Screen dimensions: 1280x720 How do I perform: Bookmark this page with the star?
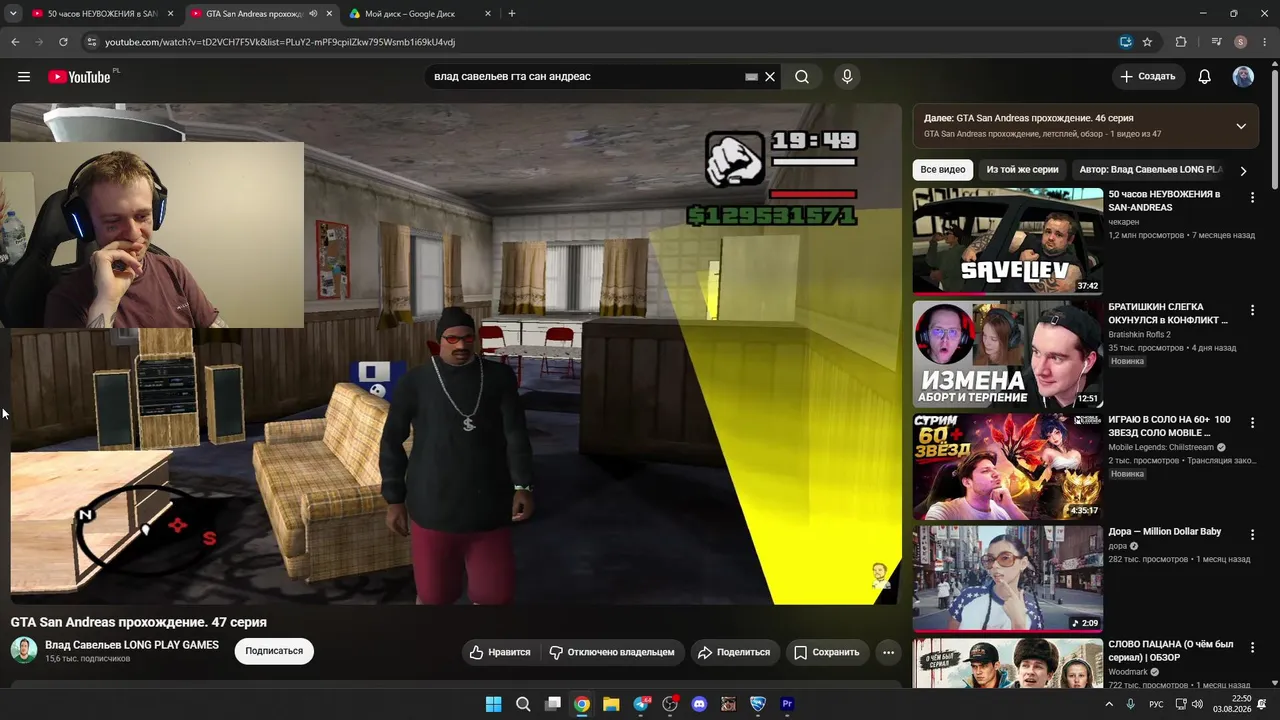tap(1147, 42)
